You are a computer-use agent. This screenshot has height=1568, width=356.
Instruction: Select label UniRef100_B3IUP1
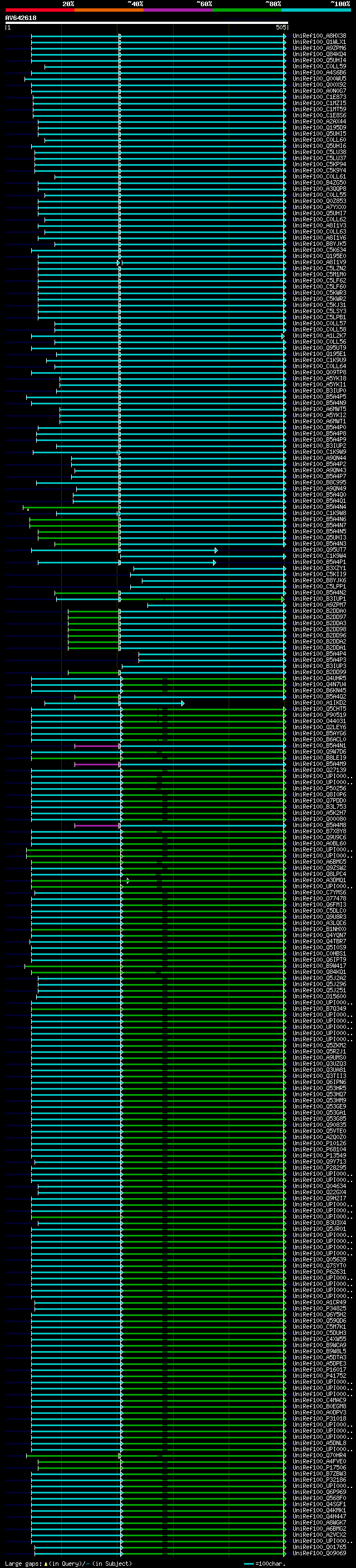pos(319,599)
